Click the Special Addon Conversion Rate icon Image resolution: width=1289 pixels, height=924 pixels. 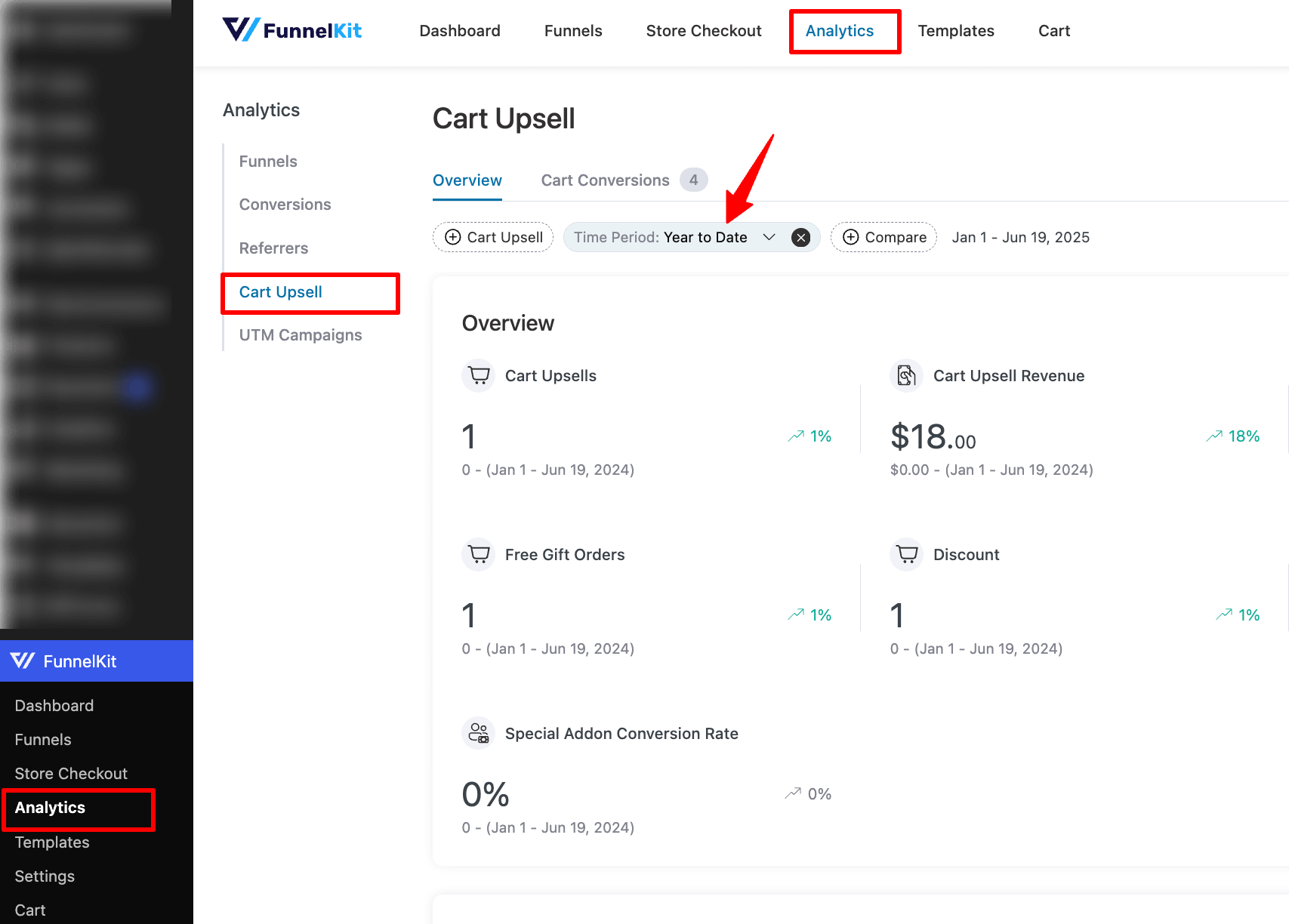coord(479,733)
